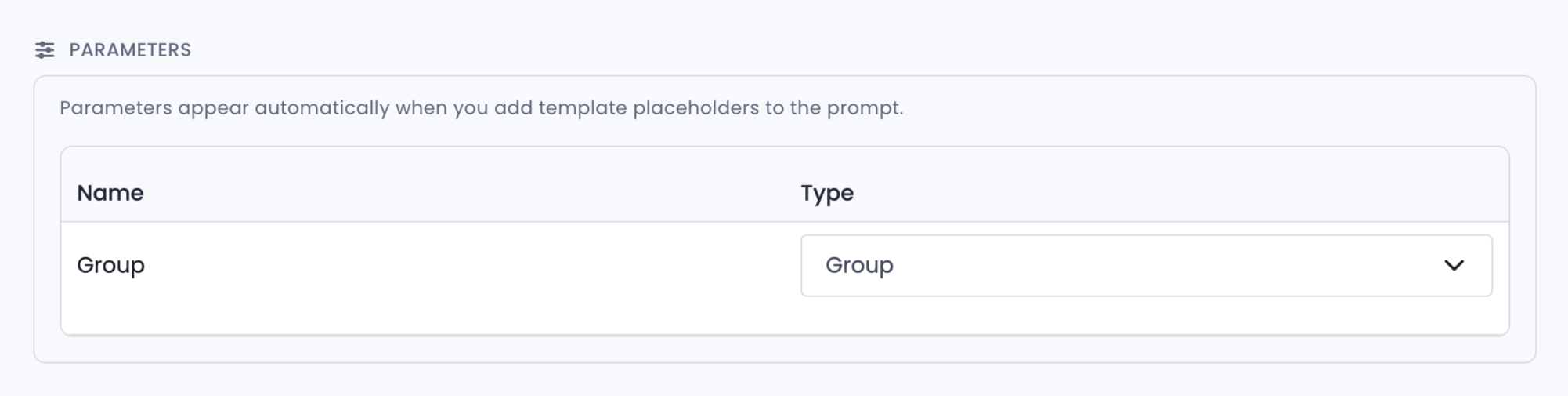The width and height of the screenshot is (1568, 396).
Task: Click empty space between Name and Type headers
Action: 470,193
